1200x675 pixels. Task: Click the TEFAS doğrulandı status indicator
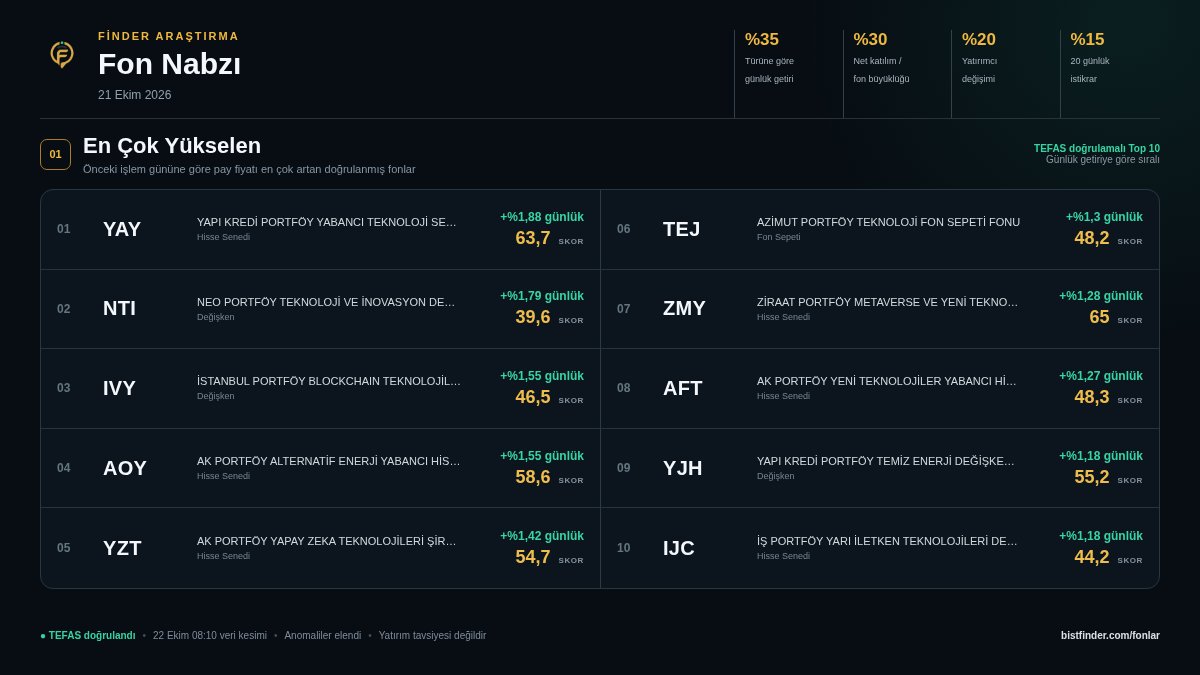(88, 635)
